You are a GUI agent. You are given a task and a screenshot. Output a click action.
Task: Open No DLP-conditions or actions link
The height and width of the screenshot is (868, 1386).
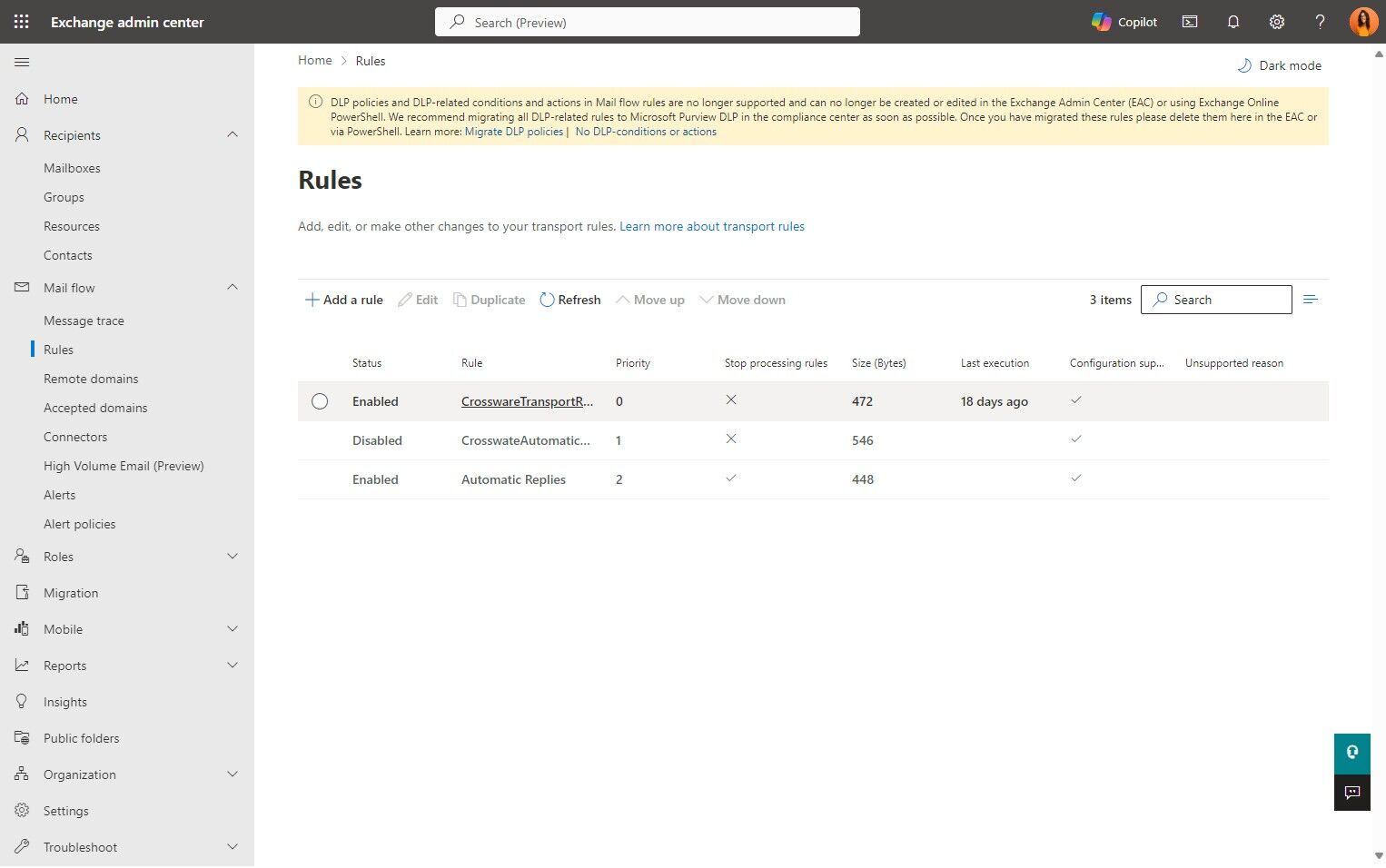point(646,132)
